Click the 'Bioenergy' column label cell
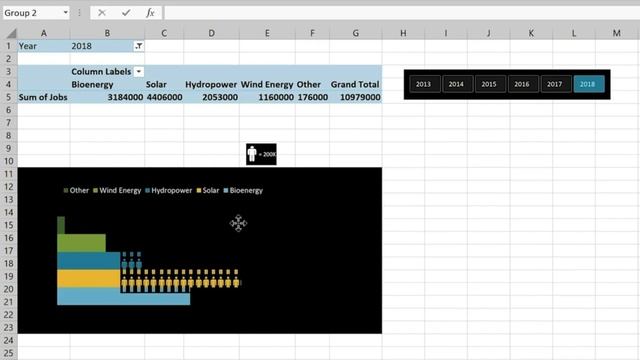This screenshot has width=640, height=360. [x=107, y=84]
